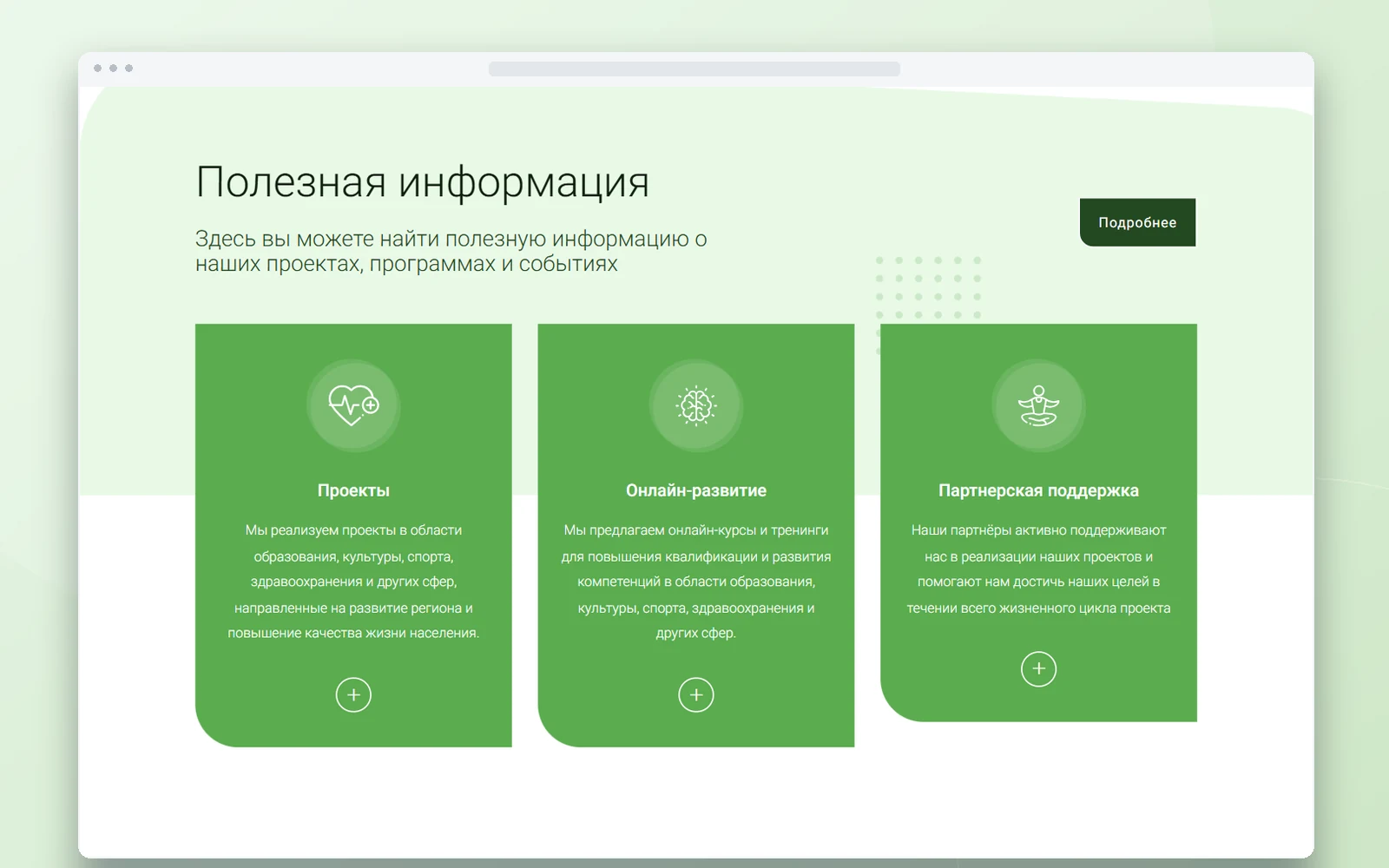Image resolution: width=1389 pixels, height=868 pixels.
Task: Select the Проекты card title
Action: click(x=353, y=490)
